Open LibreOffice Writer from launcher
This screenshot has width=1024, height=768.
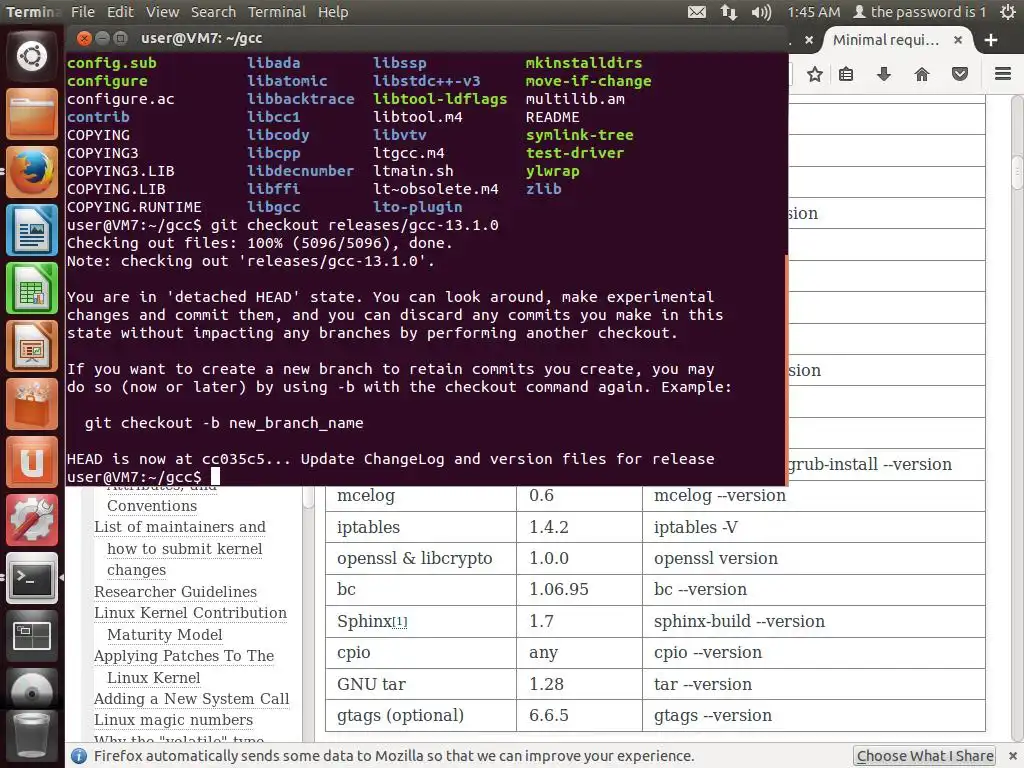(32, 230)
